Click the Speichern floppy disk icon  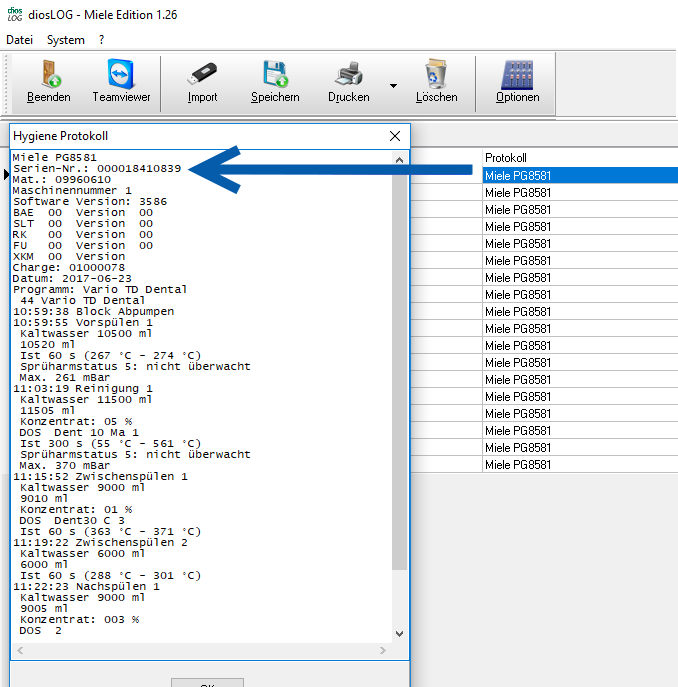[275, 76]
